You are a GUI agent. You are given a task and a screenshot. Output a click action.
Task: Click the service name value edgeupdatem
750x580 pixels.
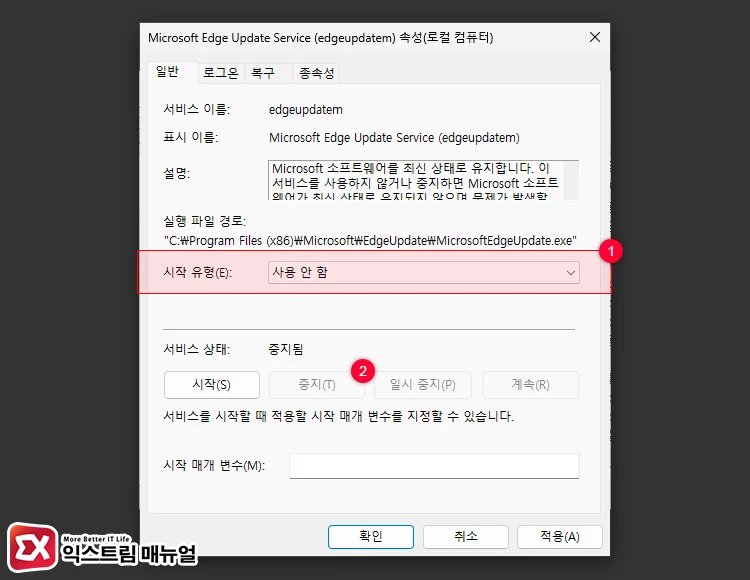(x=306, y=109)
